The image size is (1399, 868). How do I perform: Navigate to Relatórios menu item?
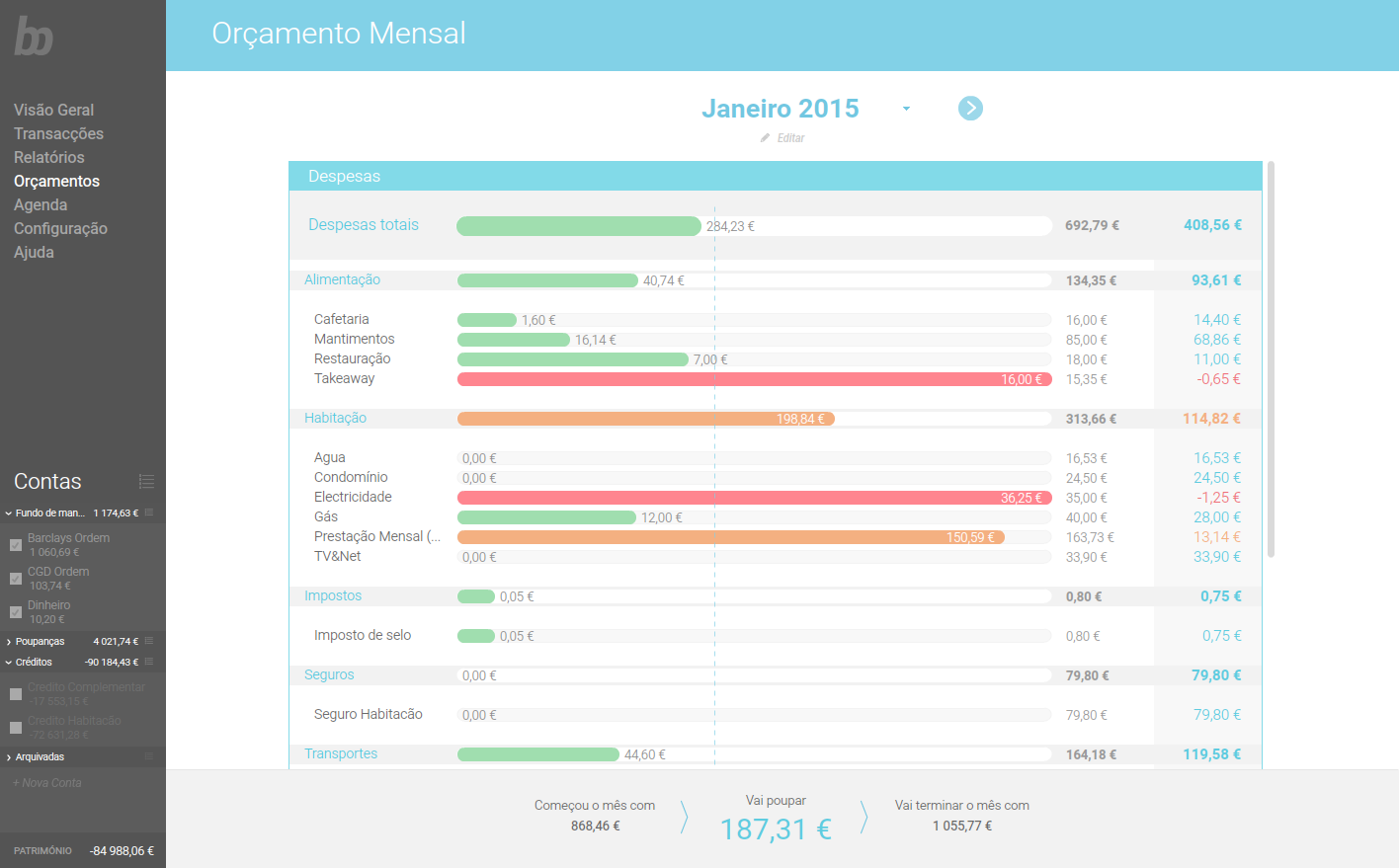click(x=49, y=157)
